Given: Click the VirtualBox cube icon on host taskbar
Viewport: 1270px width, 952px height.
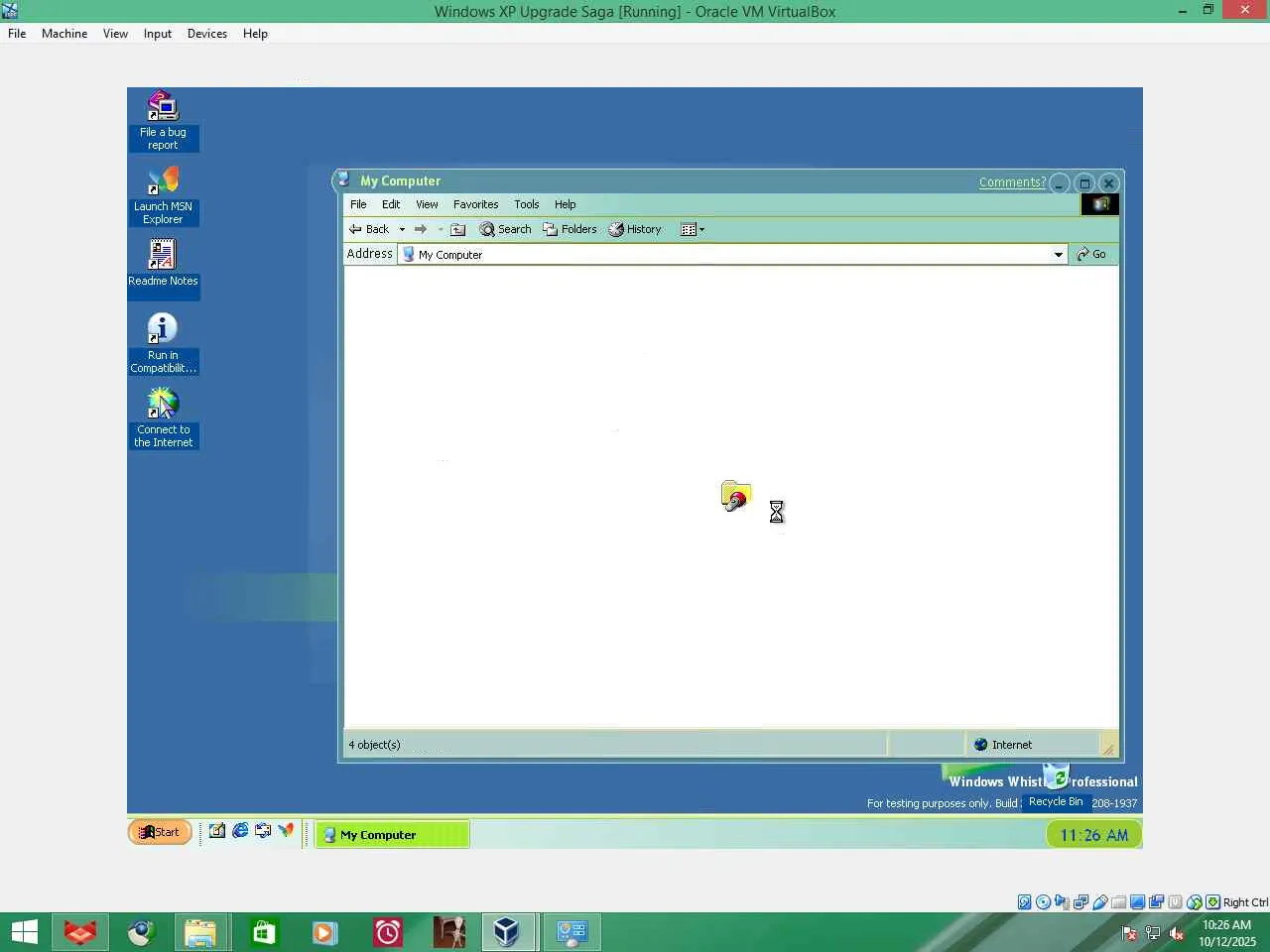Looking at the screenshot, I should [507, 932].
